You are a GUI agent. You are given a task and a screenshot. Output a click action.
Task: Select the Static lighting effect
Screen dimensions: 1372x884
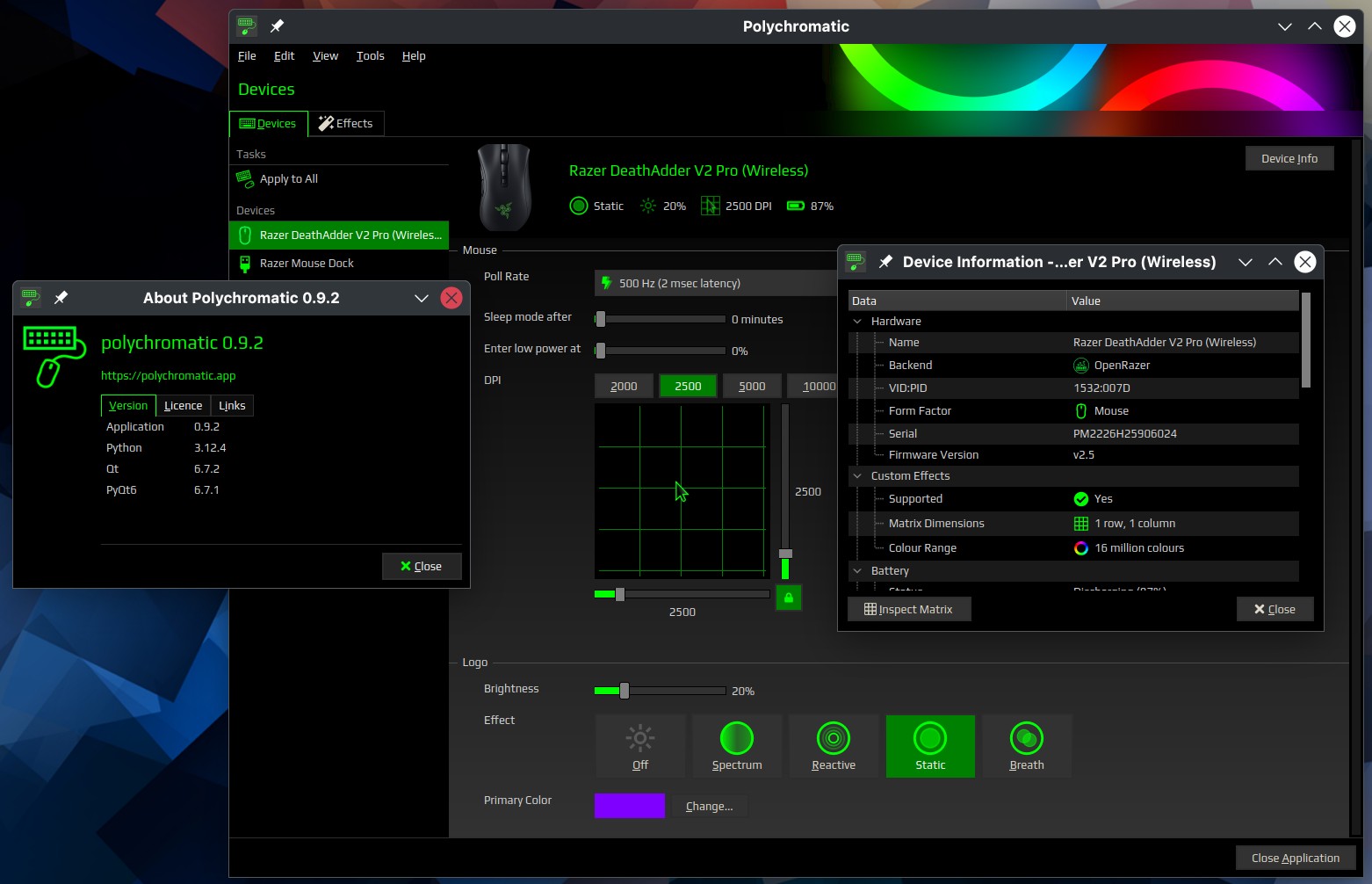point(930,746)
